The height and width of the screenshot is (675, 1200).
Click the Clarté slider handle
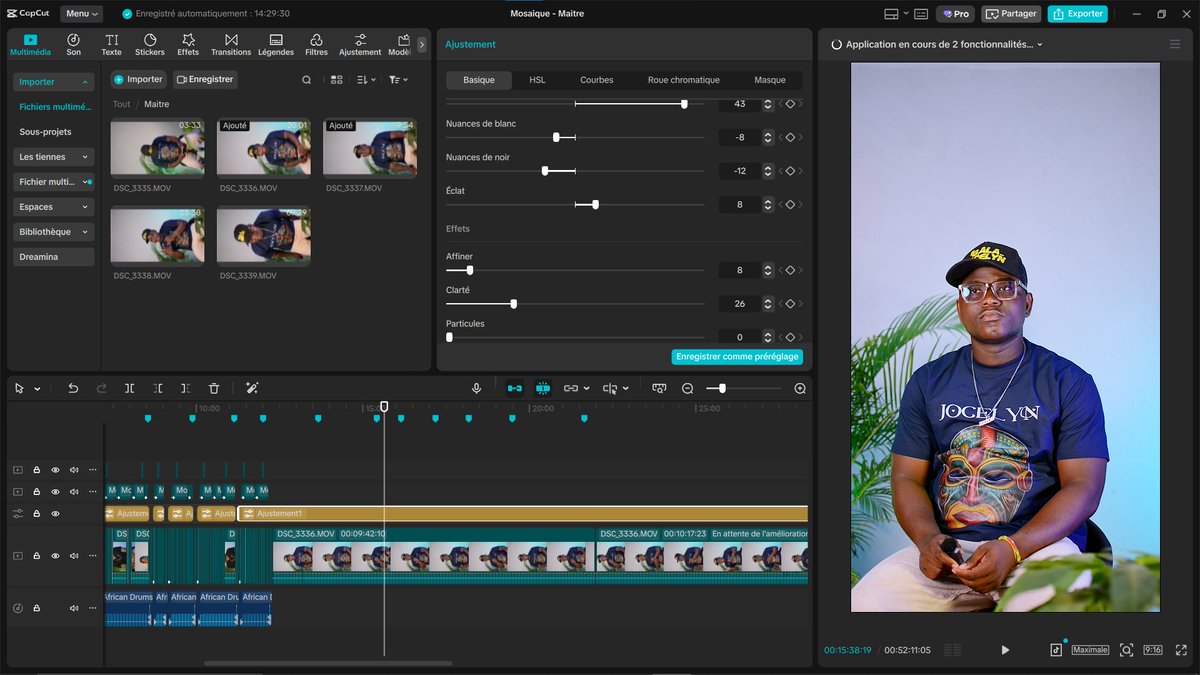[514, 304]
